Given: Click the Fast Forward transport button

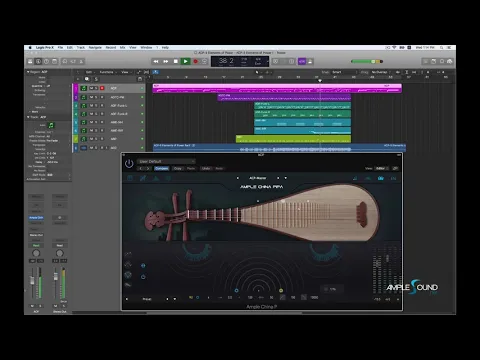Looking at the screenshot, I should coord(166,61).
